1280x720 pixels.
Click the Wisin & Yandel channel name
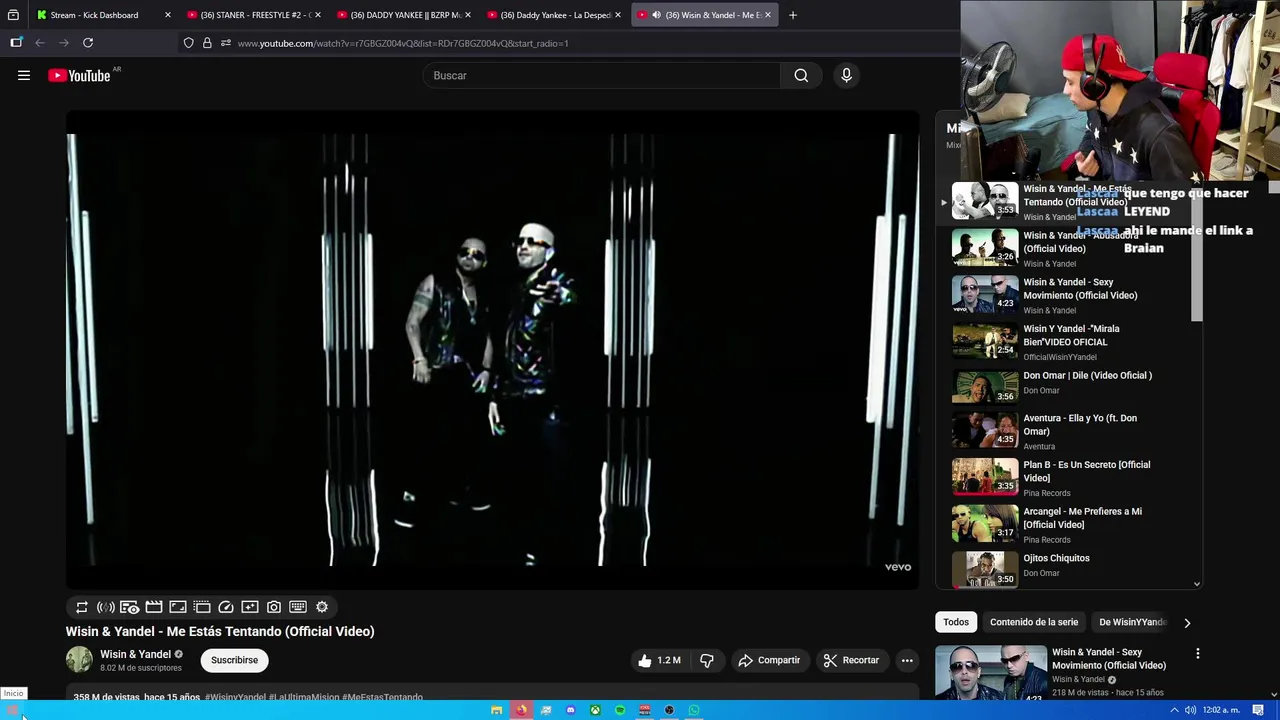coord(135,654)
